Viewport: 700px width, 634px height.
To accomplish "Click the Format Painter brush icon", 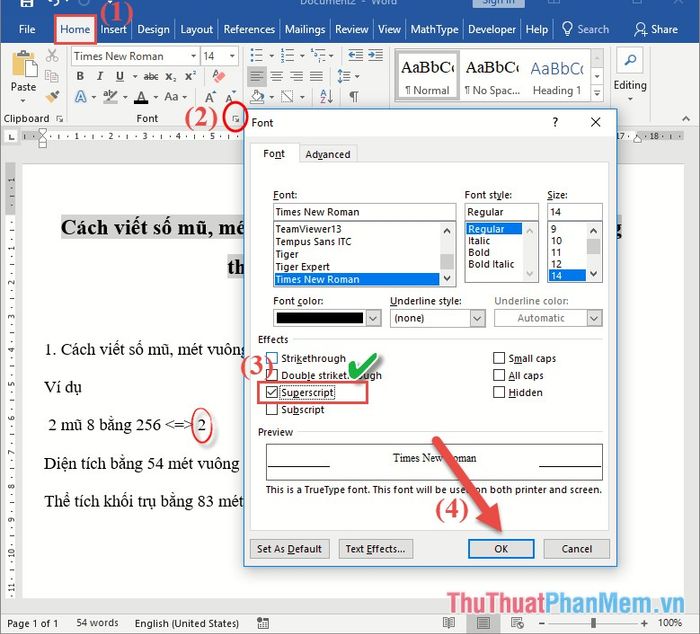I will [x=52, y=96].
